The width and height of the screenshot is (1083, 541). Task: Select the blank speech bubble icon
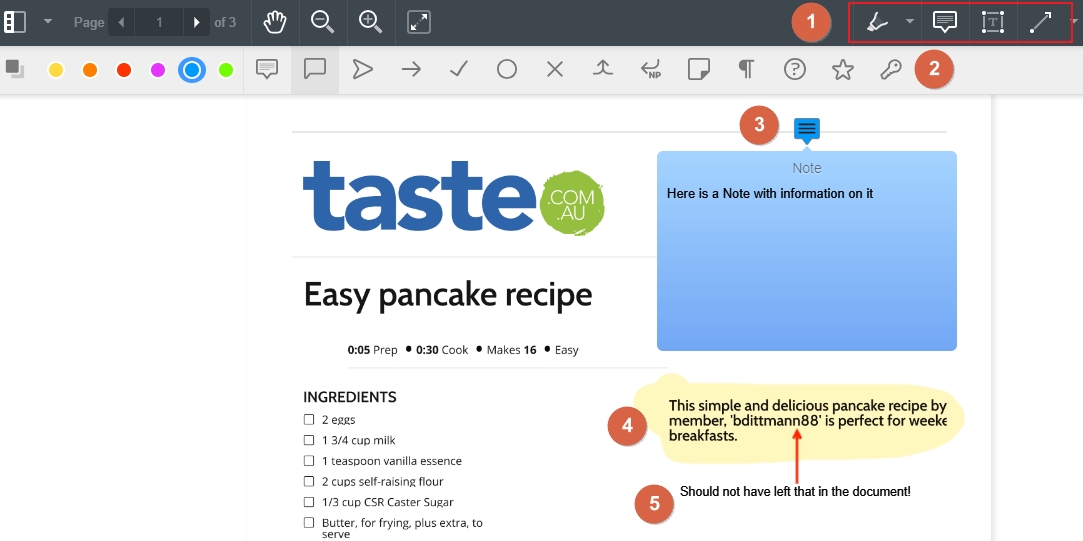click(315, 68)
